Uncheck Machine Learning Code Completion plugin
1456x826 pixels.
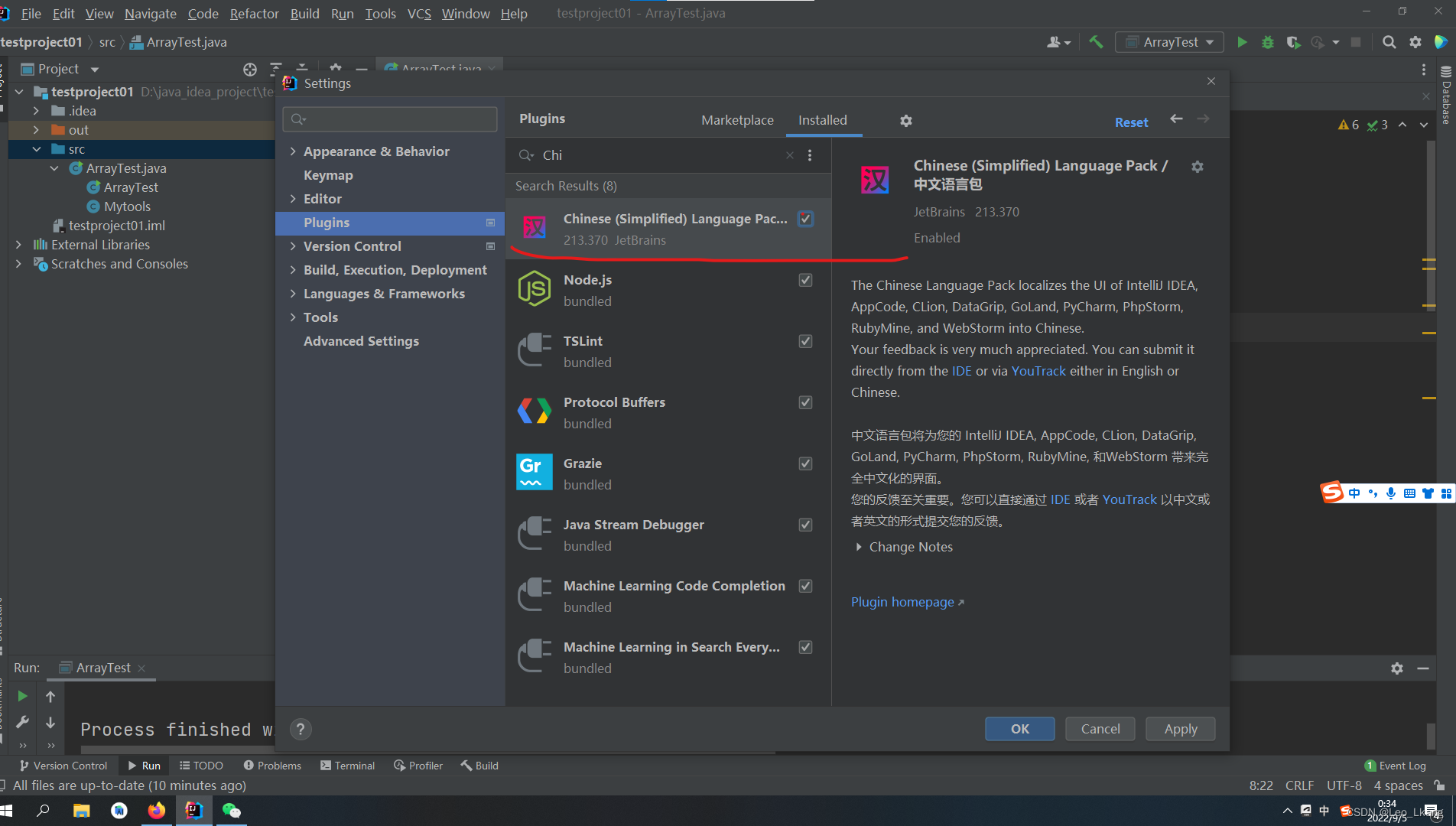[x=805, y=586]
